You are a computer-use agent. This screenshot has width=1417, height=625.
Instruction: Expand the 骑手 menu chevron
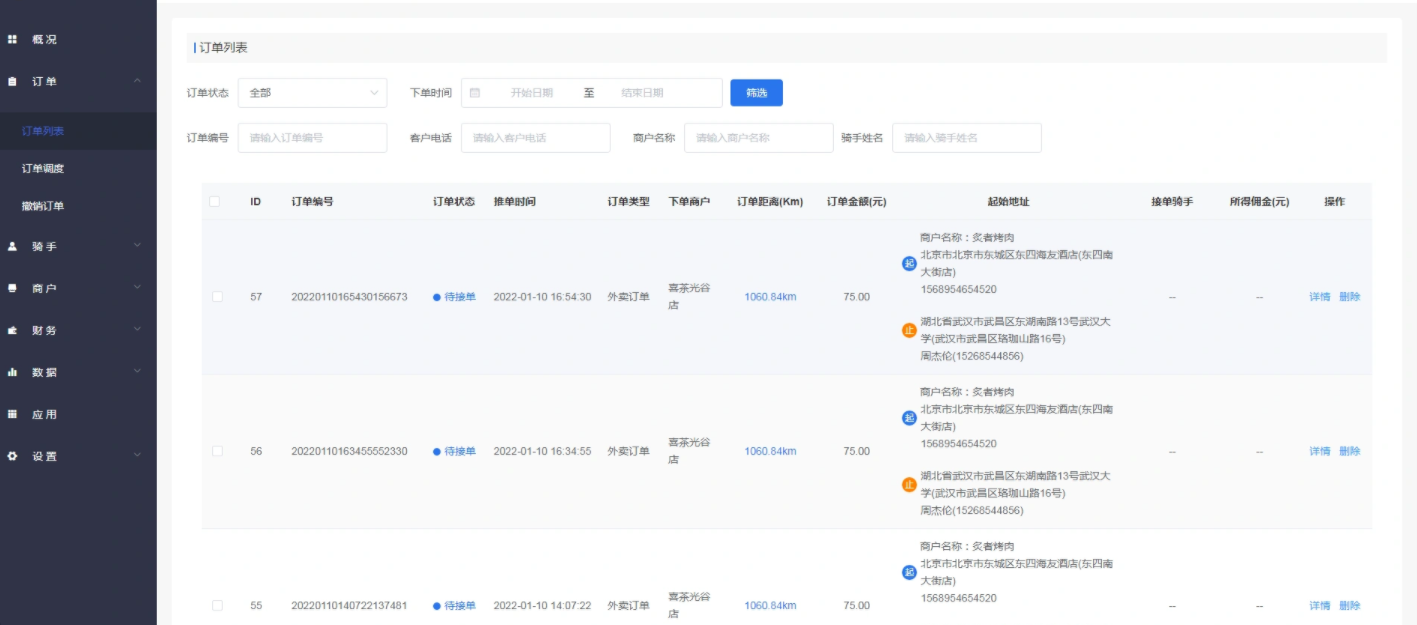pos(137,246)
